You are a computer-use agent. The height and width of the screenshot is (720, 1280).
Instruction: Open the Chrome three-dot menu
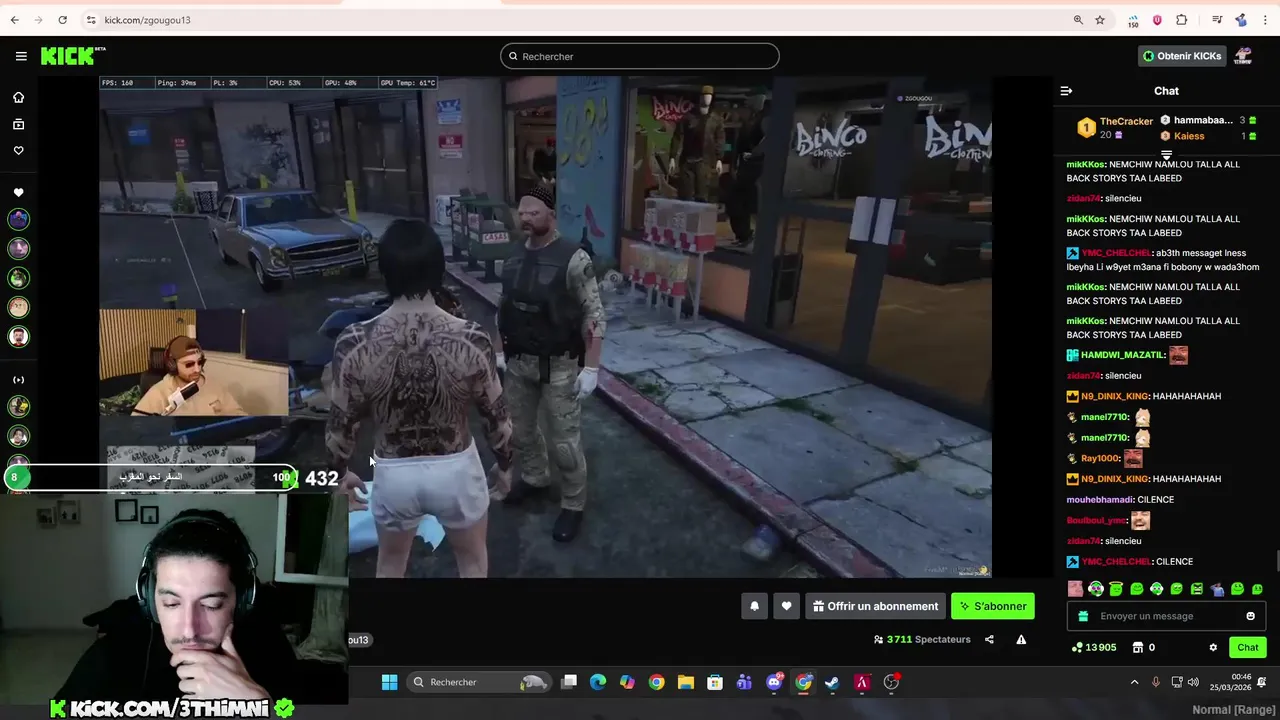point(1265,20)
